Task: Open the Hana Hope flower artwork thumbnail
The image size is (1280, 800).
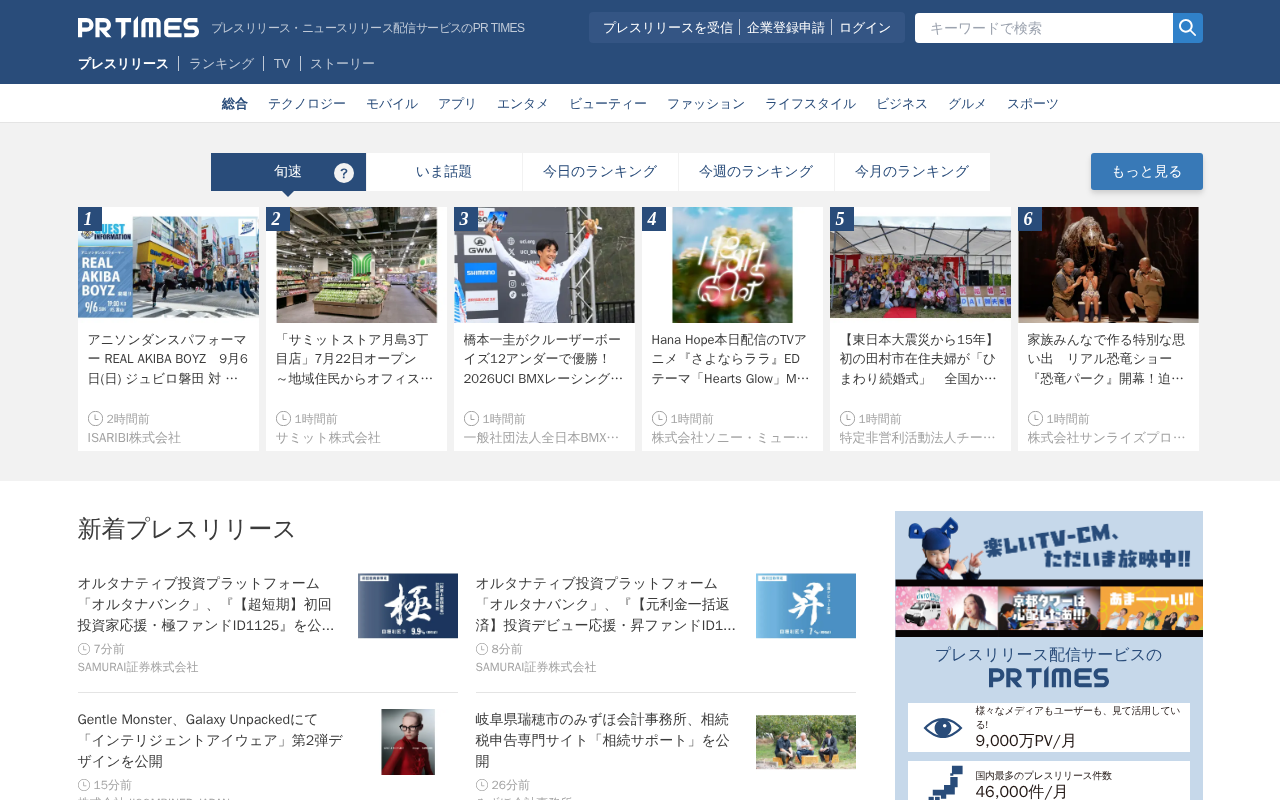Action: click(732, 265)
